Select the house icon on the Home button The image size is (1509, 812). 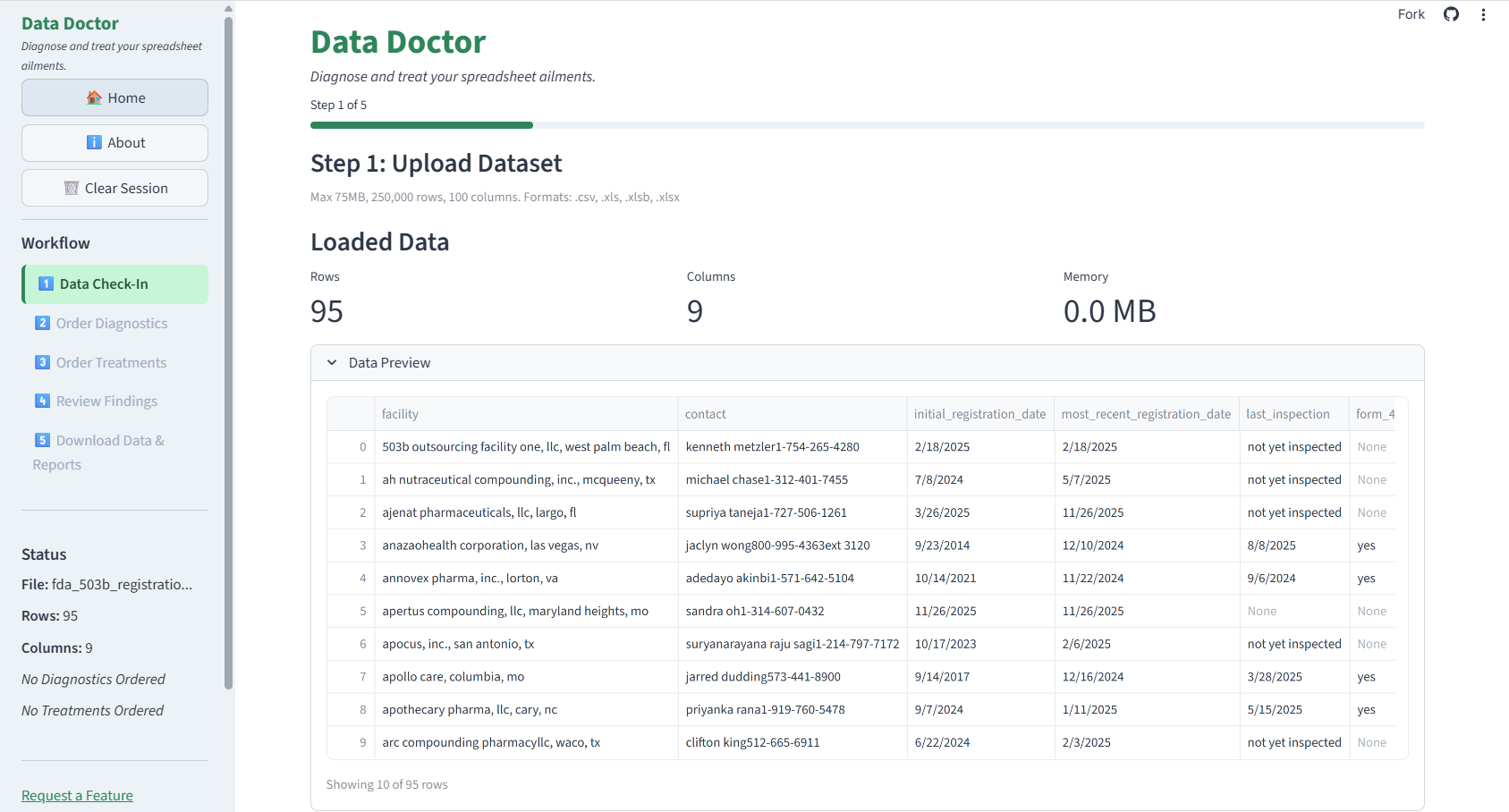point(94,97)
